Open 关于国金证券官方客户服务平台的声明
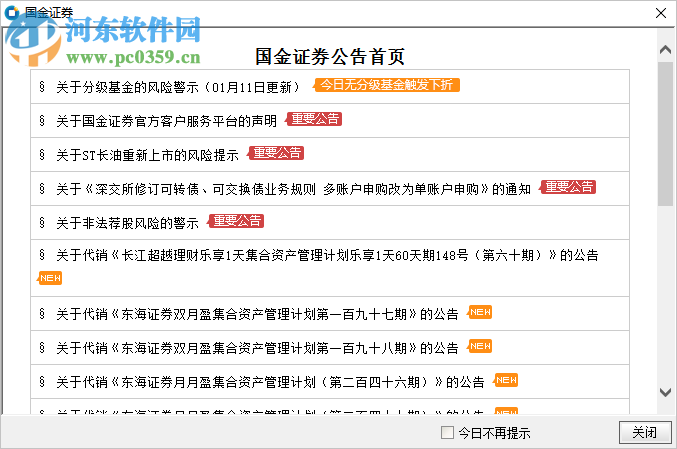 click(x=166, y=121)
